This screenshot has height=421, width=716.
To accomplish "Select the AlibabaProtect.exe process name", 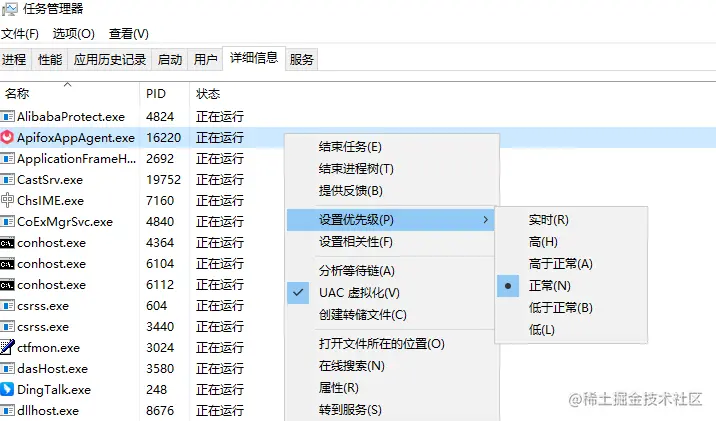I will pyautogui.click(x=71, y=117).
